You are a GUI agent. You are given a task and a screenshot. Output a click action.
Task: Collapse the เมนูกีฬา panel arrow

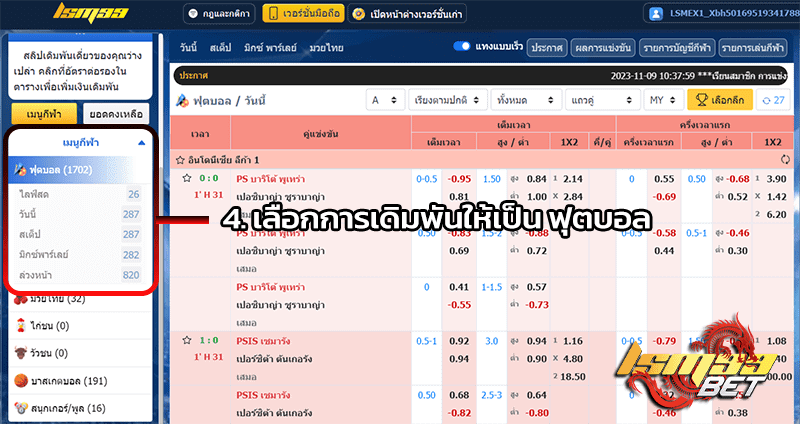pos(142,143)
